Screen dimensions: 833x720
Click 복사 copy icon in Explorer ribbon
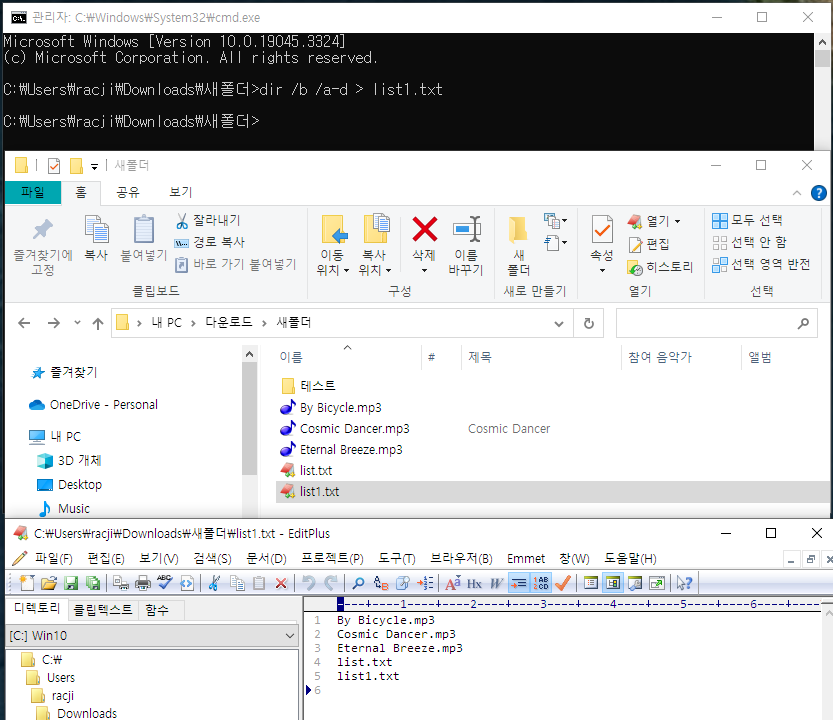point(97,230)
